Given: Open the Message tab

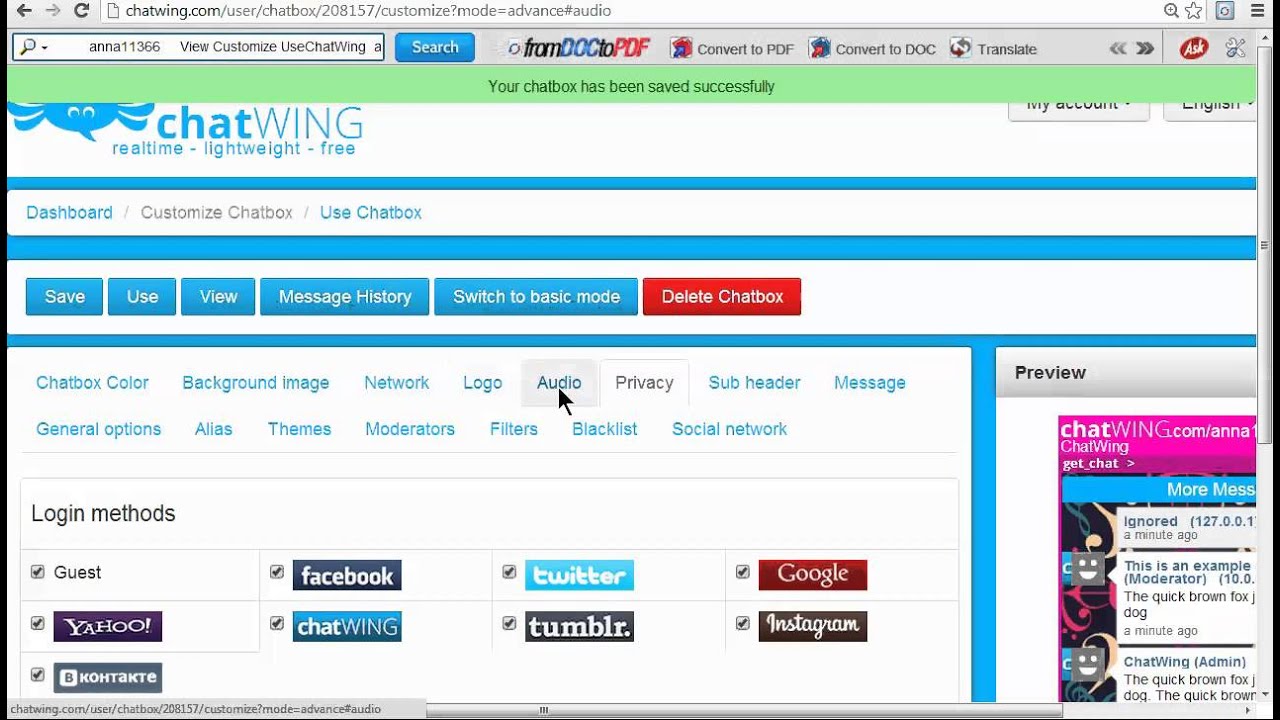Looking at the screenshot, I should [x=870, y=383].
